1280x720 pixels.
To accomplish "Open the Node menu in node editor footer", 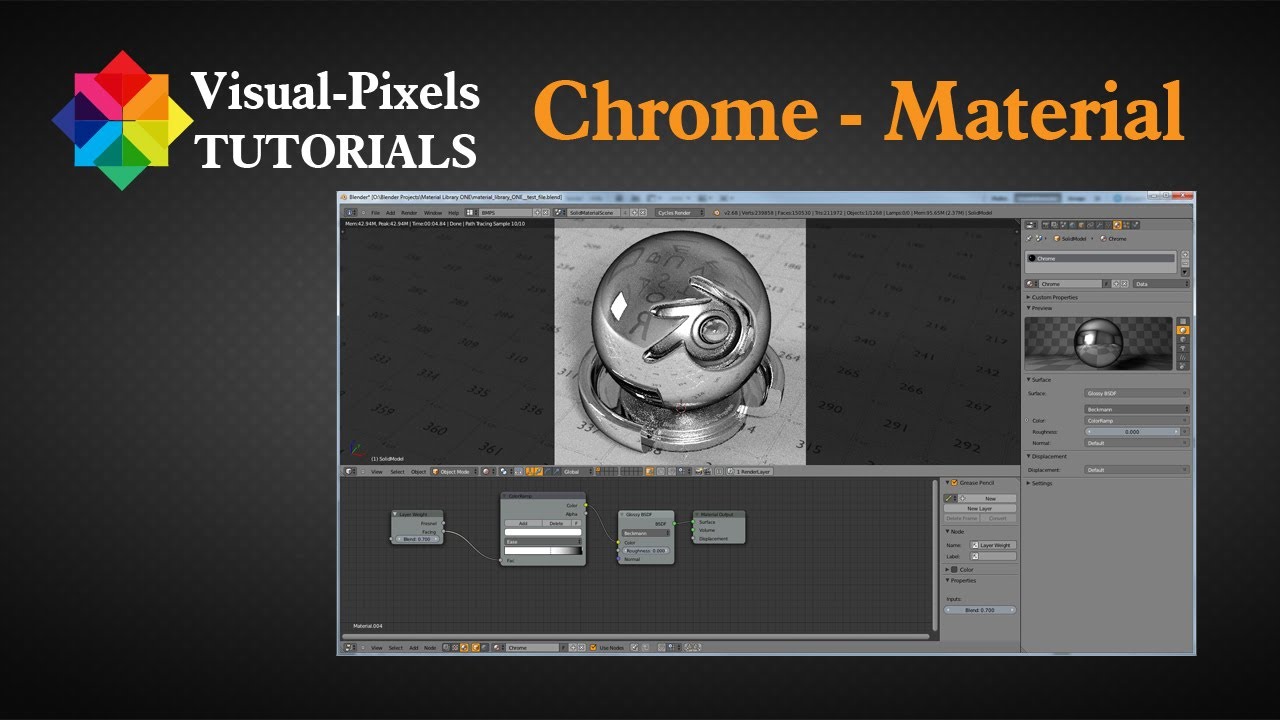I will pos(430,648).
